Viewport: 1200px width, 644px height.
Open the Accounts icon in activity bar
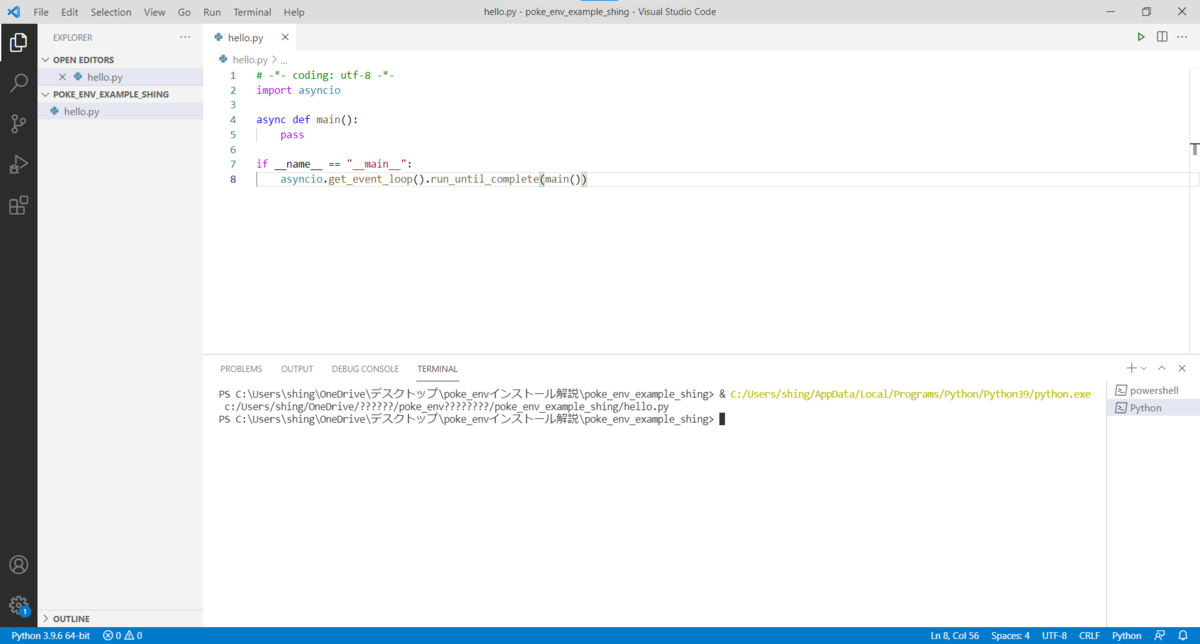click(18, 565)
